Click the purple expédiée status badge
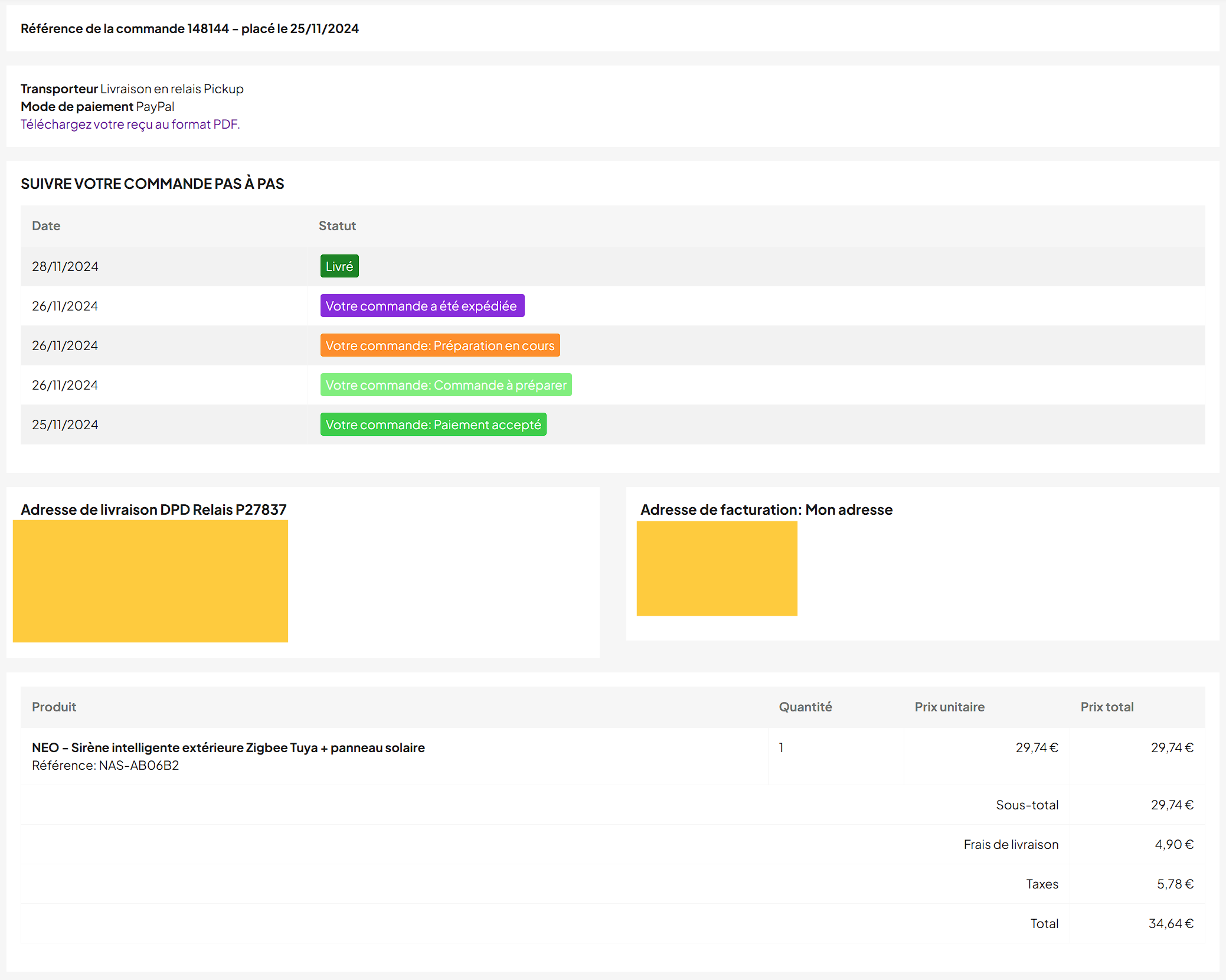The image size is (1226, 980). tap(421, 306)
